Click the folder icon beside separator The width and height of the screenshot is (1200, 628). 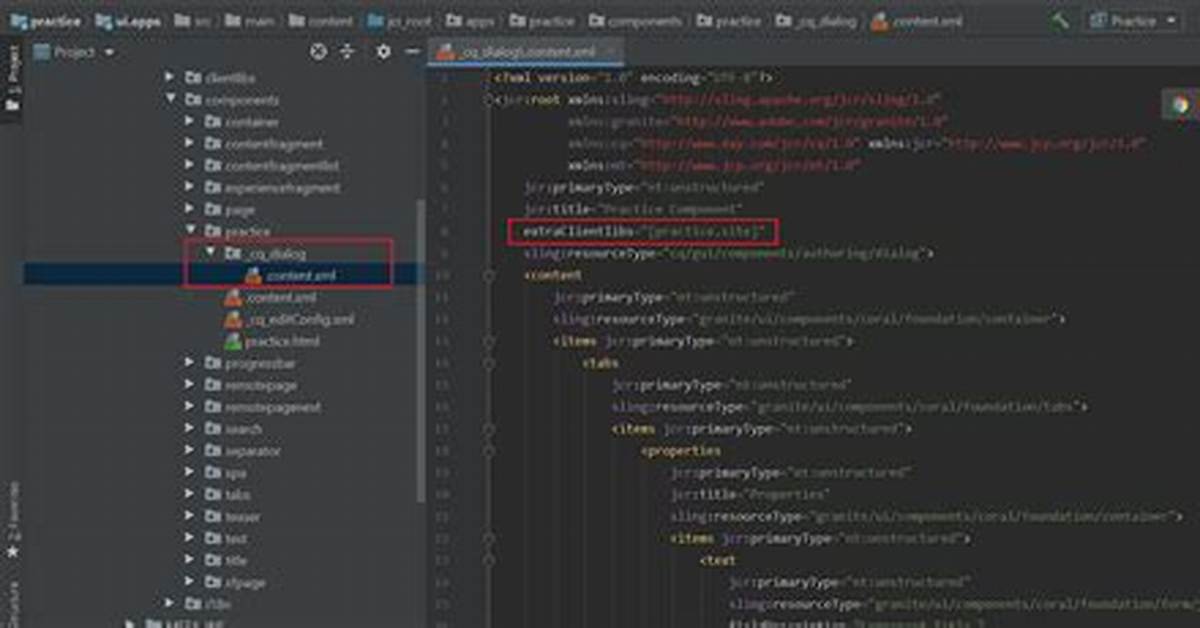click(213, 451)
